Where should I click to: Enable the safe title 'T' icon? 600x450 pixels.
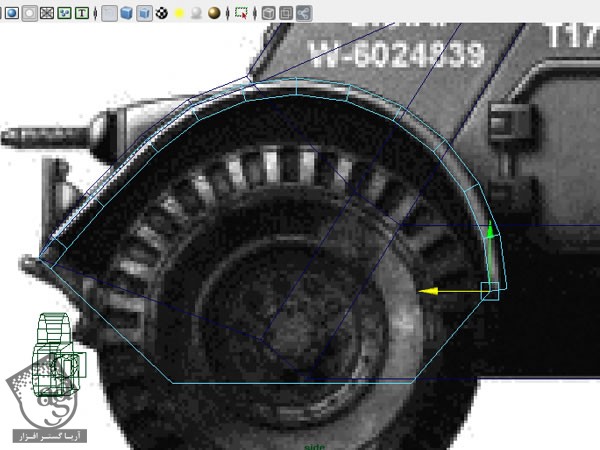tap(82, 14)
